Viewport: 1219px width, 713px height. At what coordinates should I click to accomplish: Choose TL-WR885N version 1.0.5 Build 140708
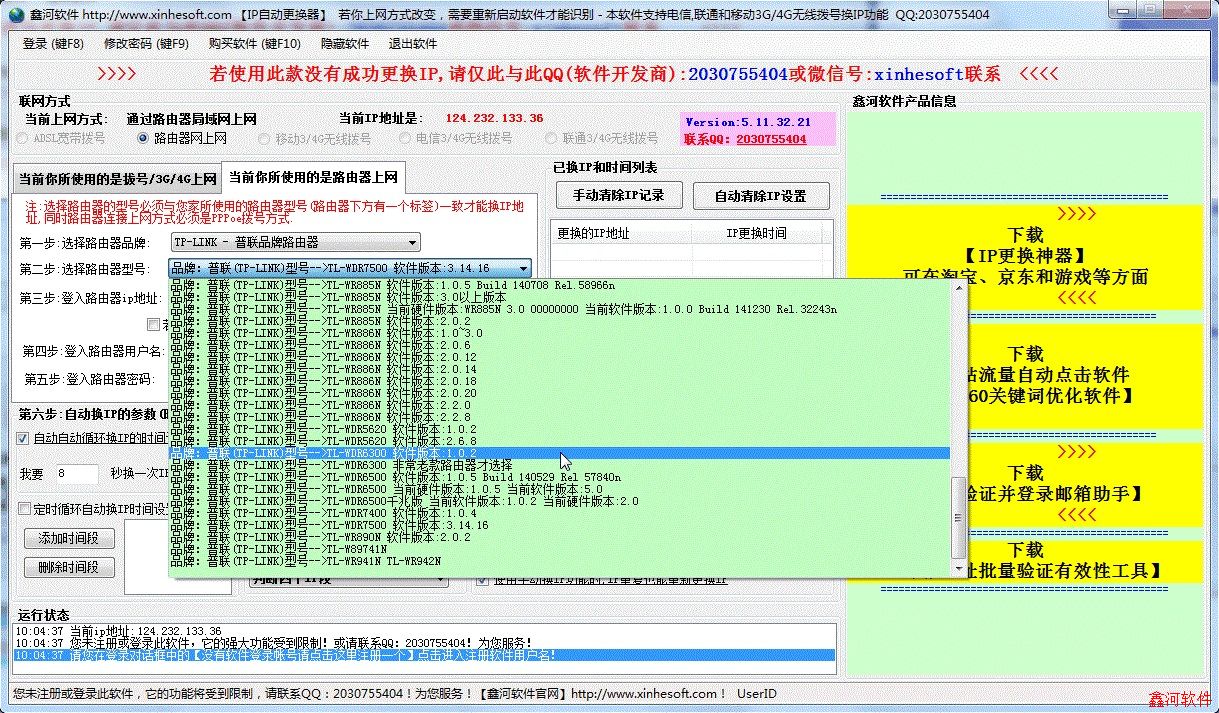560,285
